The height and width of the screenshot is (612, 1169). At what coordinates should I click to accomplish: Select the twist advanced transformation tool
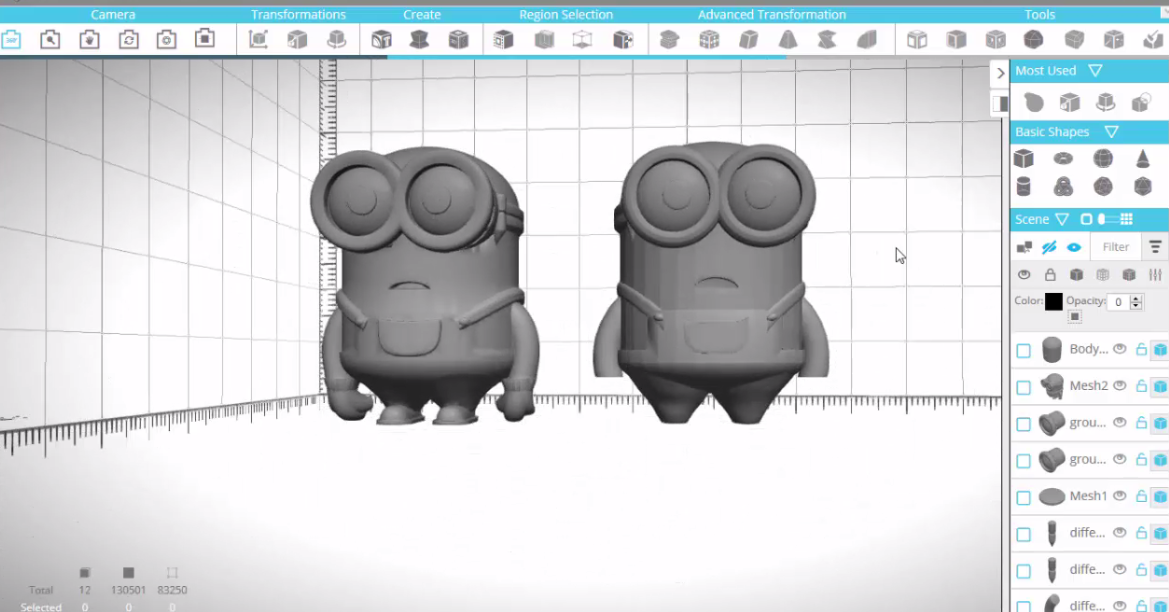point(827,40)
